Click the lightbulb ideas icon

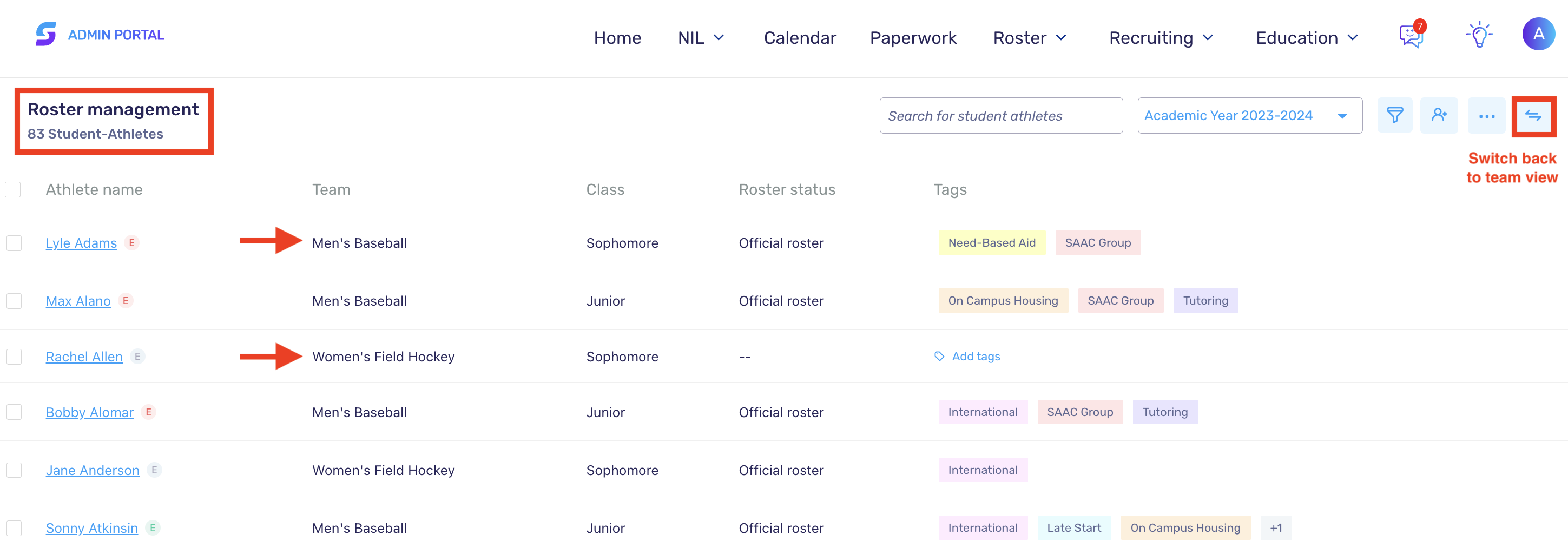[x=1479, y=35]
